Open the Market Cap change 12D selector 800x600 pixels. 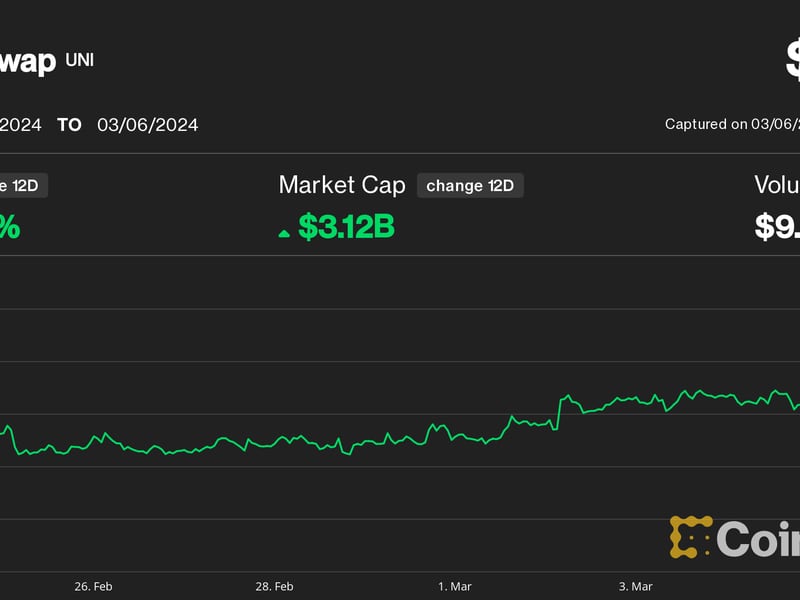[469, 185]
